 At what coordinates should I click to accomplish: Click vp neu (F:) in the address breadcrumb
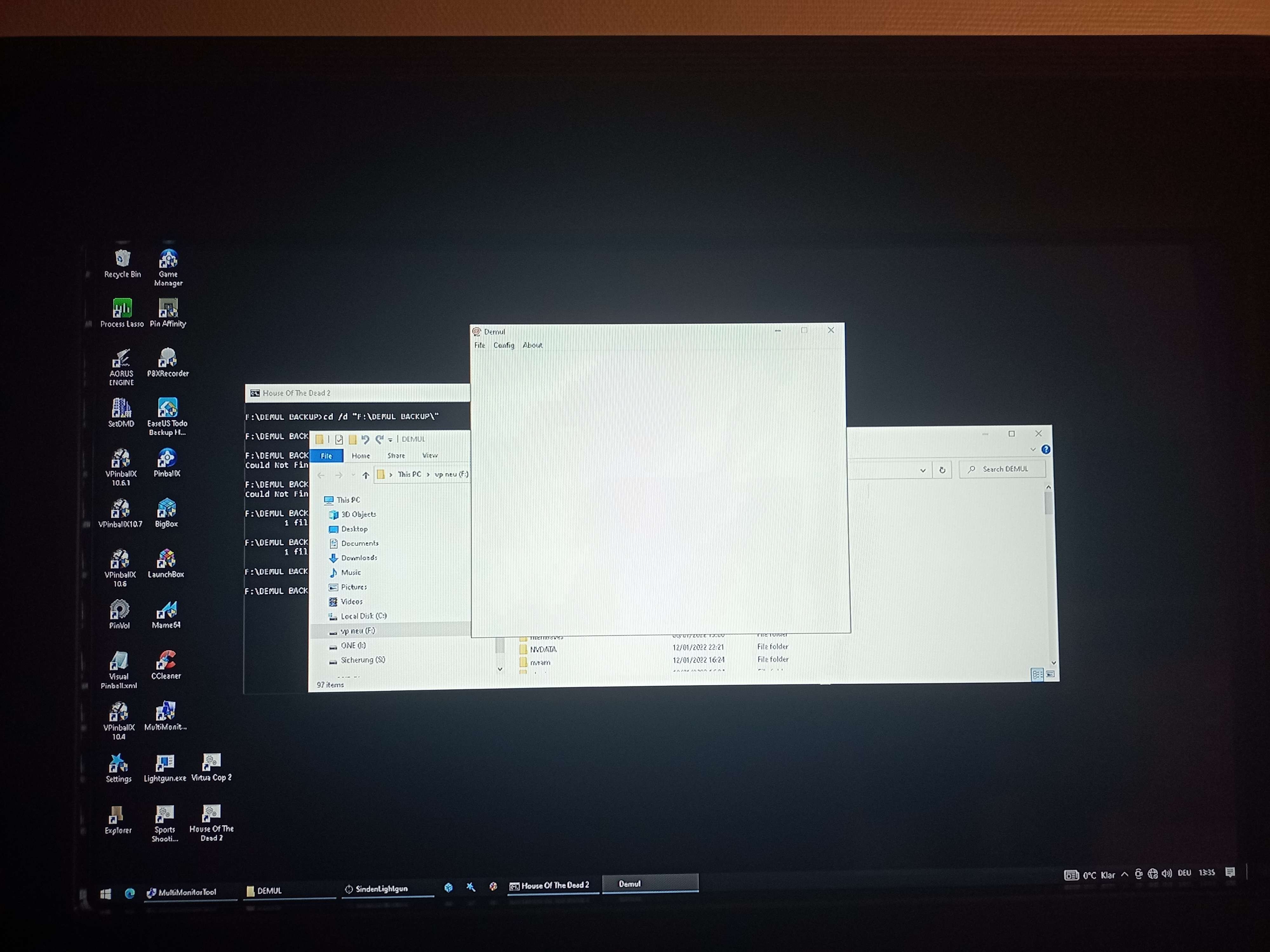click(451, 474)
